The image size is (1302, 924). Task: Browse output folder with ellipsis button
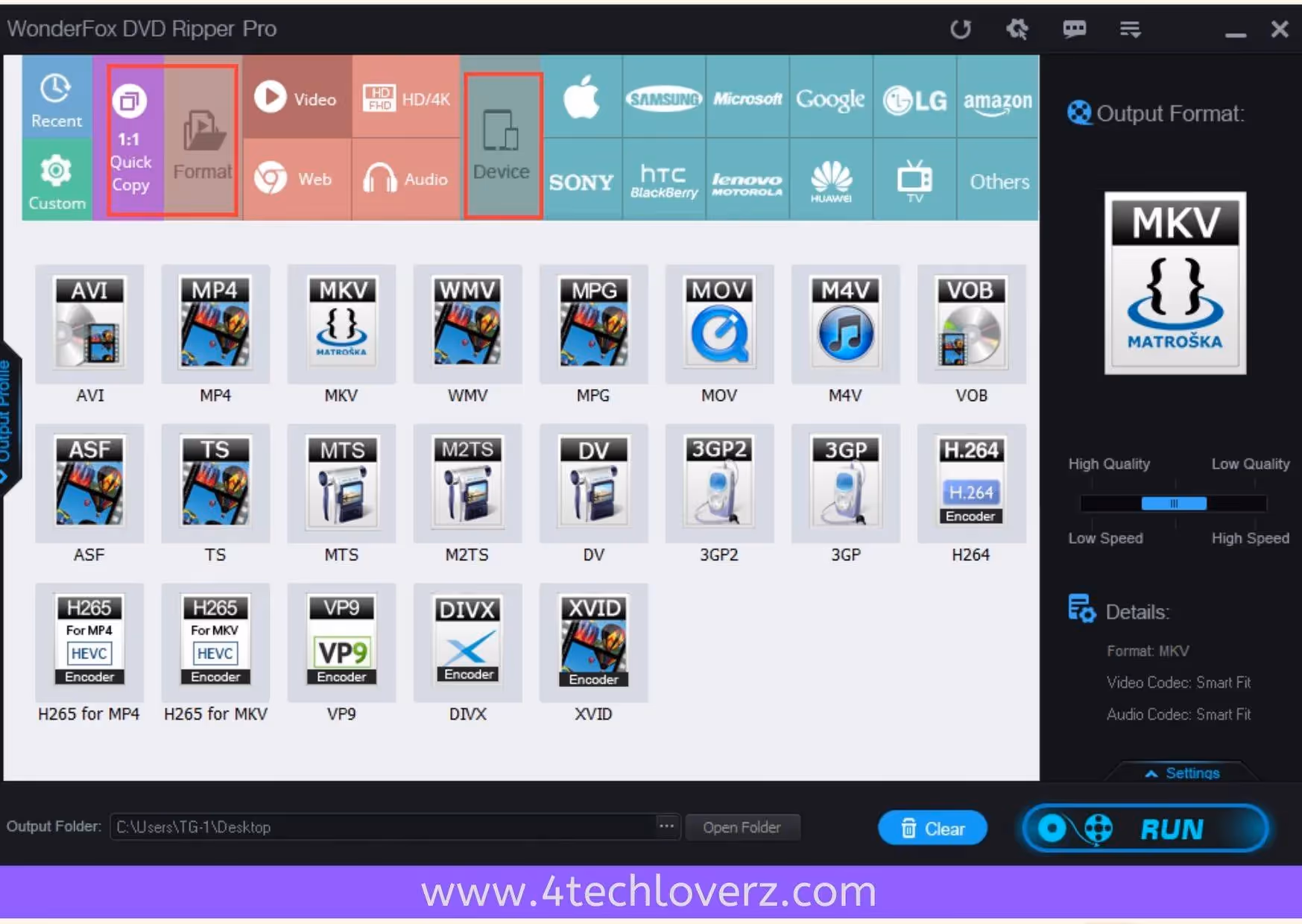[668, 826]
